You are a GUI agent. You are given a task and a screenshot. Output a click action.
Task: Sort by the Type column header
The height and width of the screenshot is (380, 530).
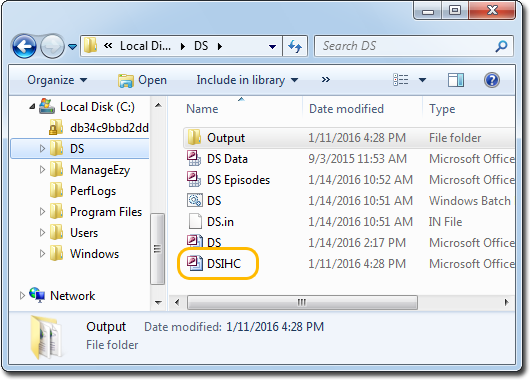[442, 109]
